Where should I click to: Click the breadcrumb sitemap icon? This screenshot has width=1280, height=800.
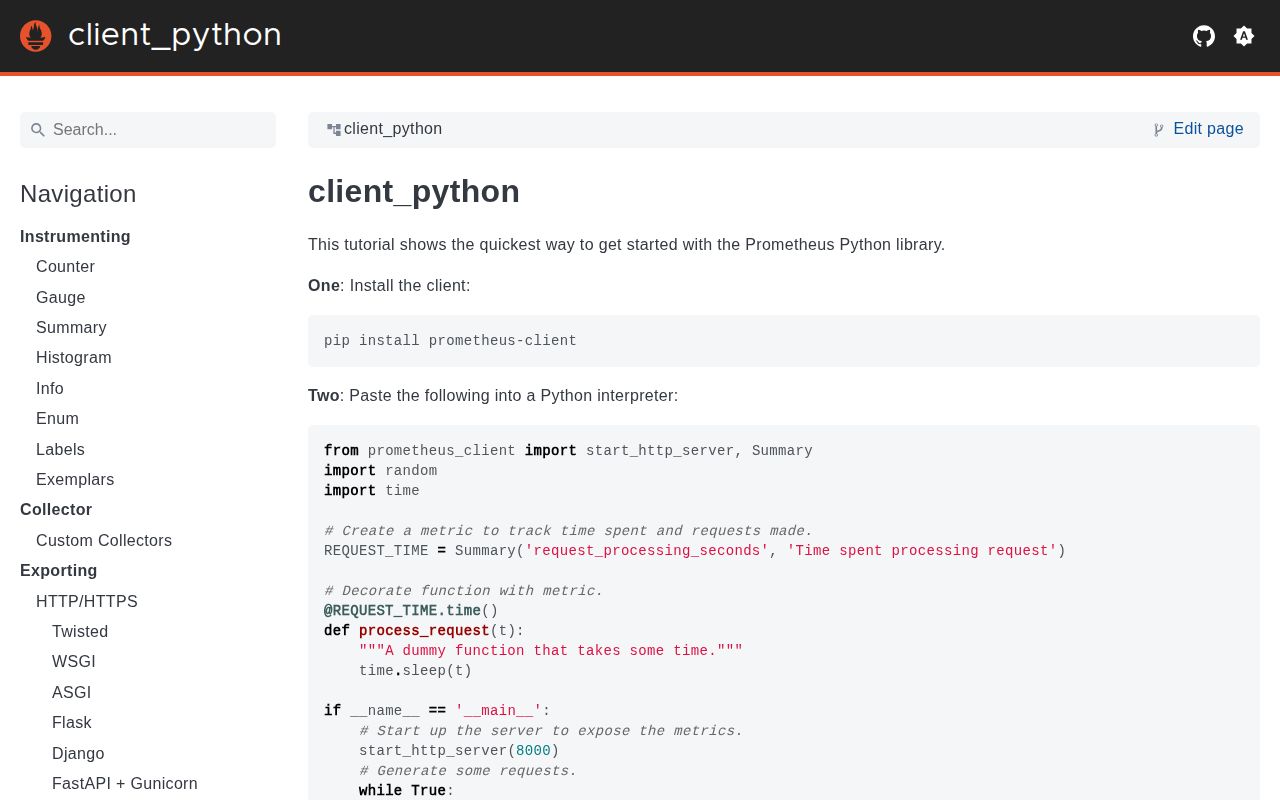334,129
